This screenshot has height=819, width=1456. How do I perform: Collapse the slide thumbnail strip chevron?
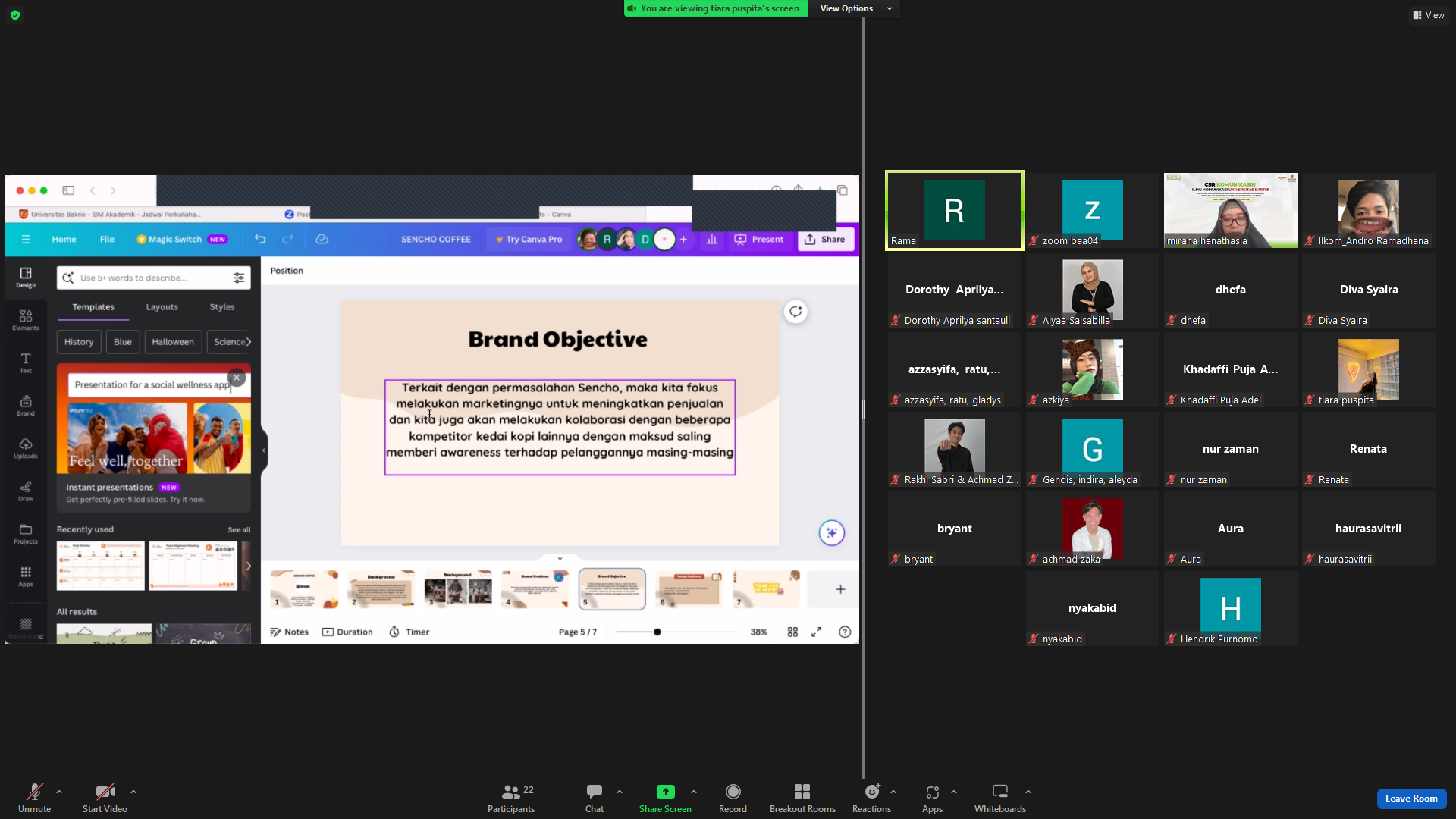560,558
